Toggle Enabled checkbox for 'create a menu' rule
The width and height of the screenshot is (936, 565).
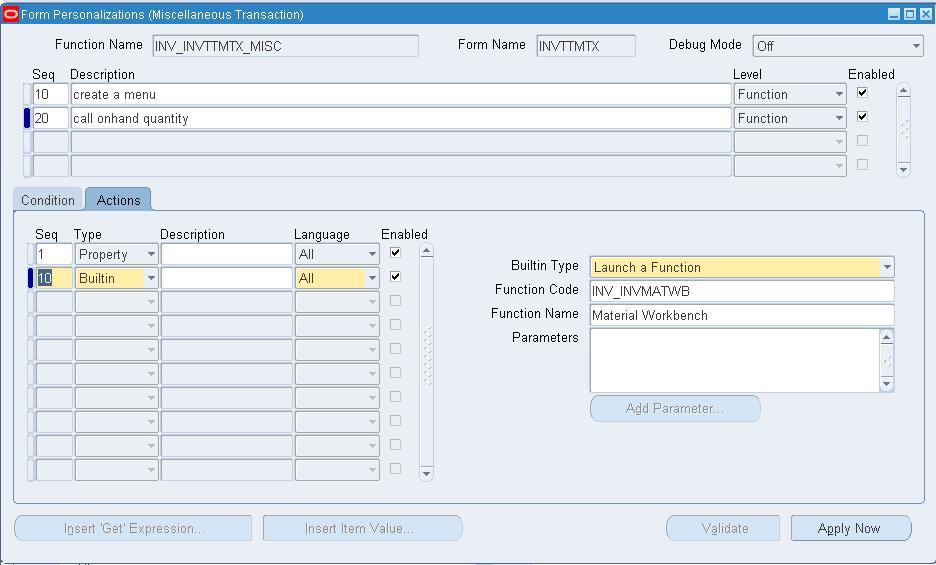862,93
